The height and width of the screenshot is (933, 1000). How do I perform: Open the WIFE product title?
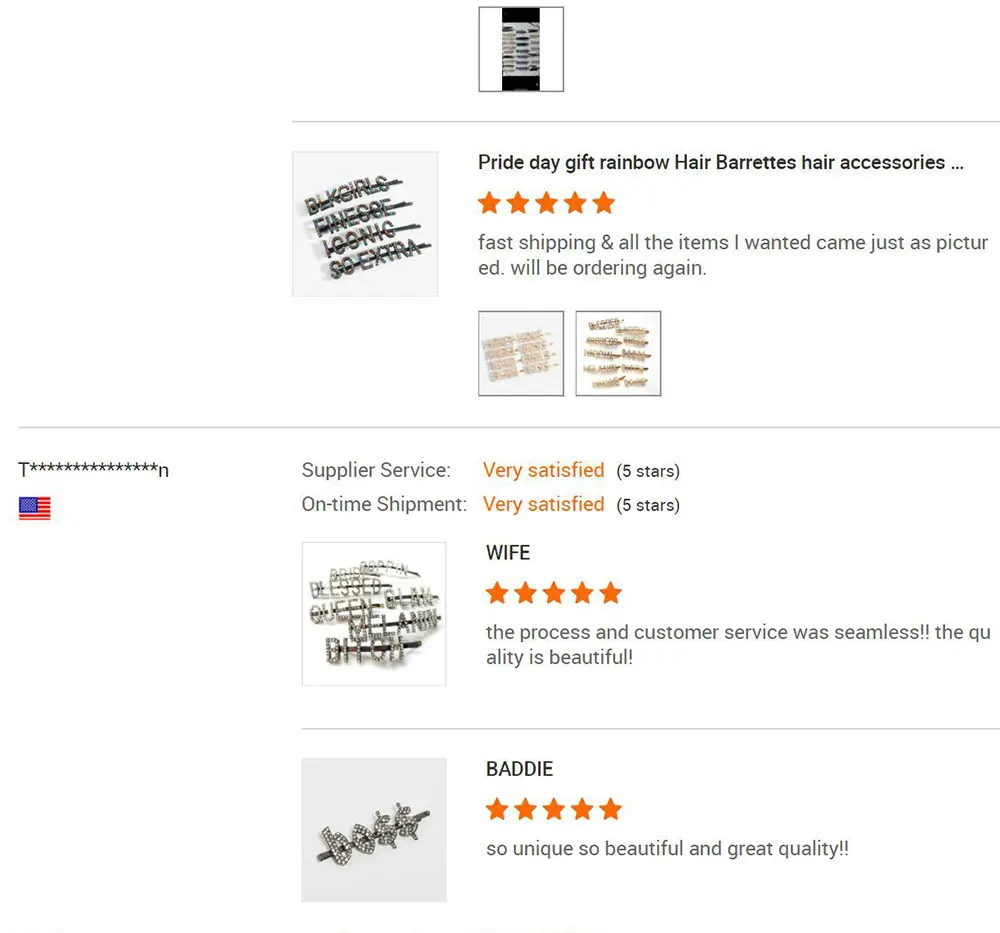tap(508, 552)
